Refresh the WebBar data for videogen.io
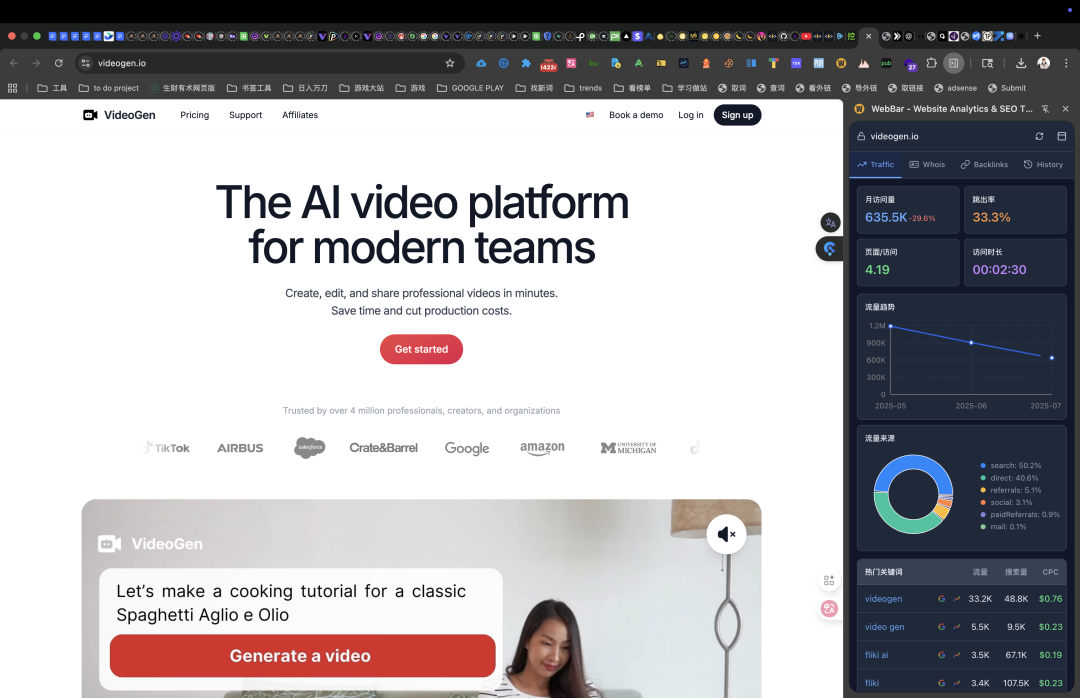Viewport: 1080px width, 698px height. [x=1039, y=136]
